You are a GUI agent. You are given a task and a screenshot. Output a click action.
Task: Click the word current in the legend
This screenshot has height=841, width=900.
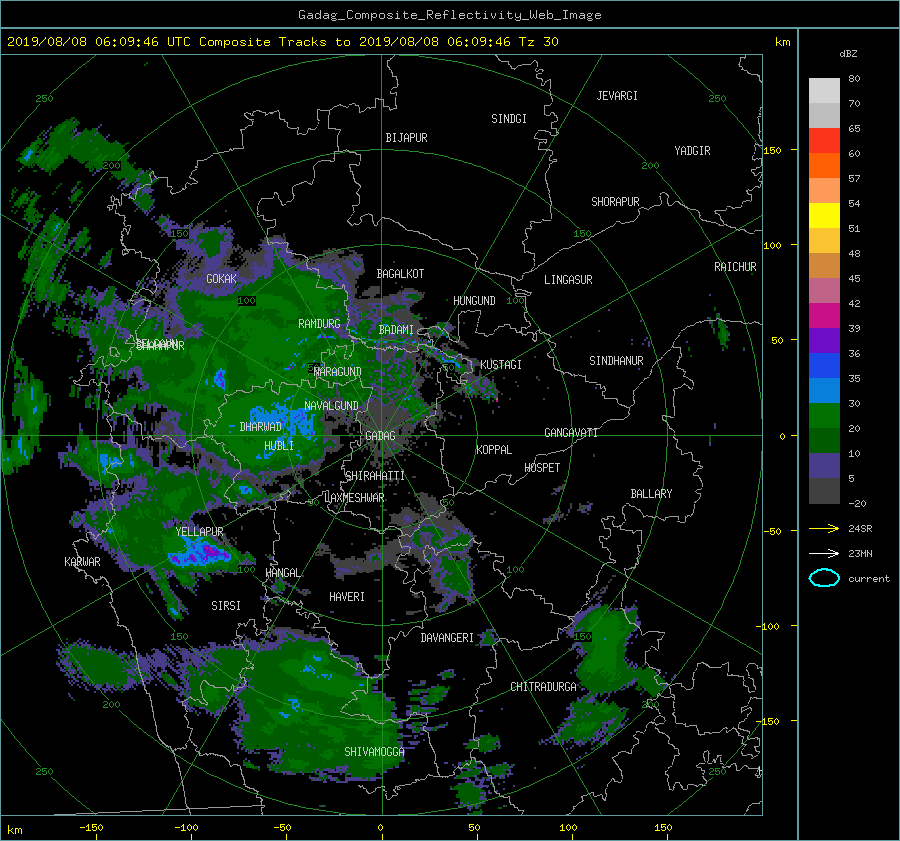[x=868, y=579]
